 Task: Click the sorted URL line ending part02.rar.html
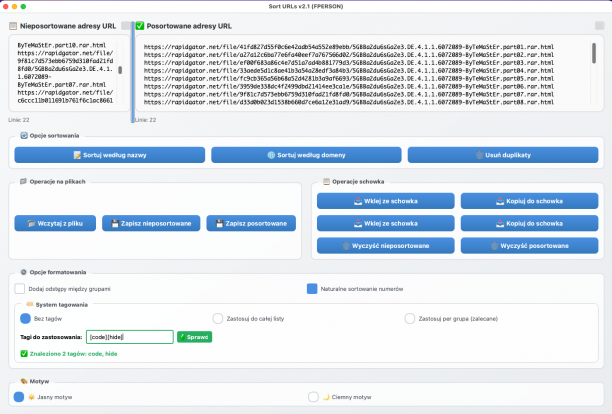(x=349, y=55)
